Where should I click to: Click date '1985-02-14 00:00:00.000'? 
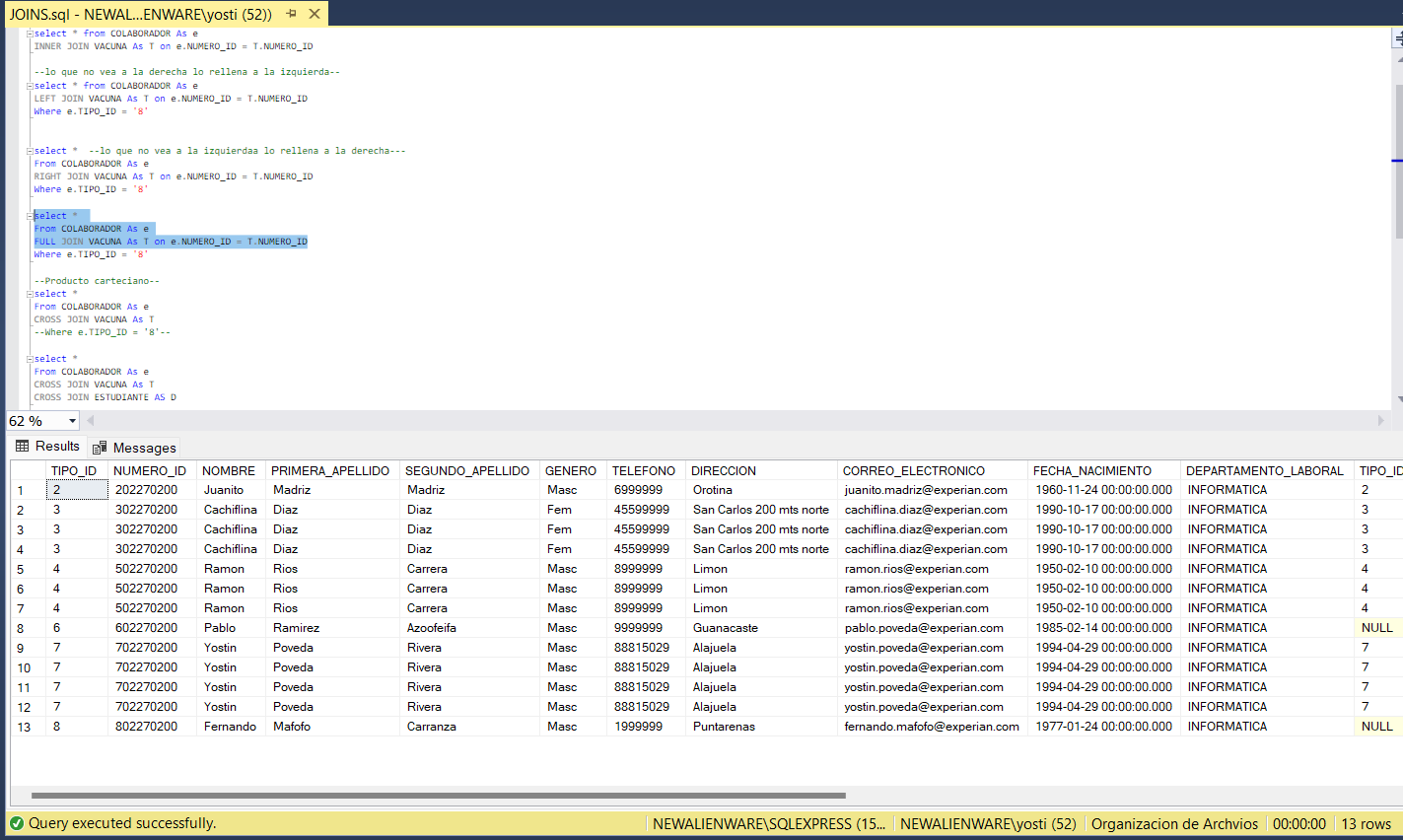click(1103, 628)
